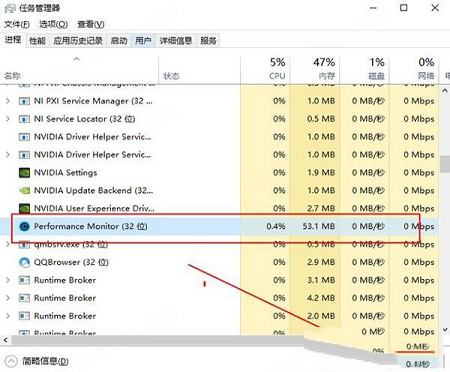Expand the NI PXI Service Manager row
The height and width of the screenshot is (372, 450).
[x=8, y=101]
